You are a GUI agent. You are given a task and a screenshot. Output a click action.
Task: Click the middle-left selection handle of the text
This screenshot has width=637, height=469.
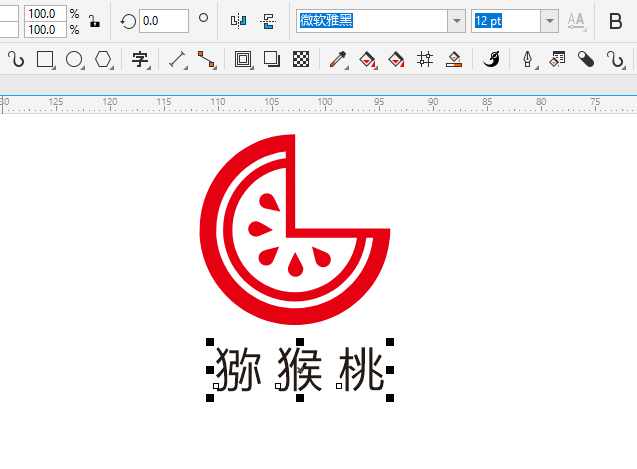[x=210, y=370]
